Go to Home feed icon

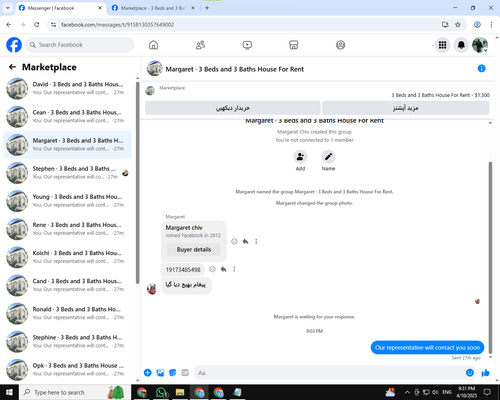pyautogui.click(x=153, y=45)
